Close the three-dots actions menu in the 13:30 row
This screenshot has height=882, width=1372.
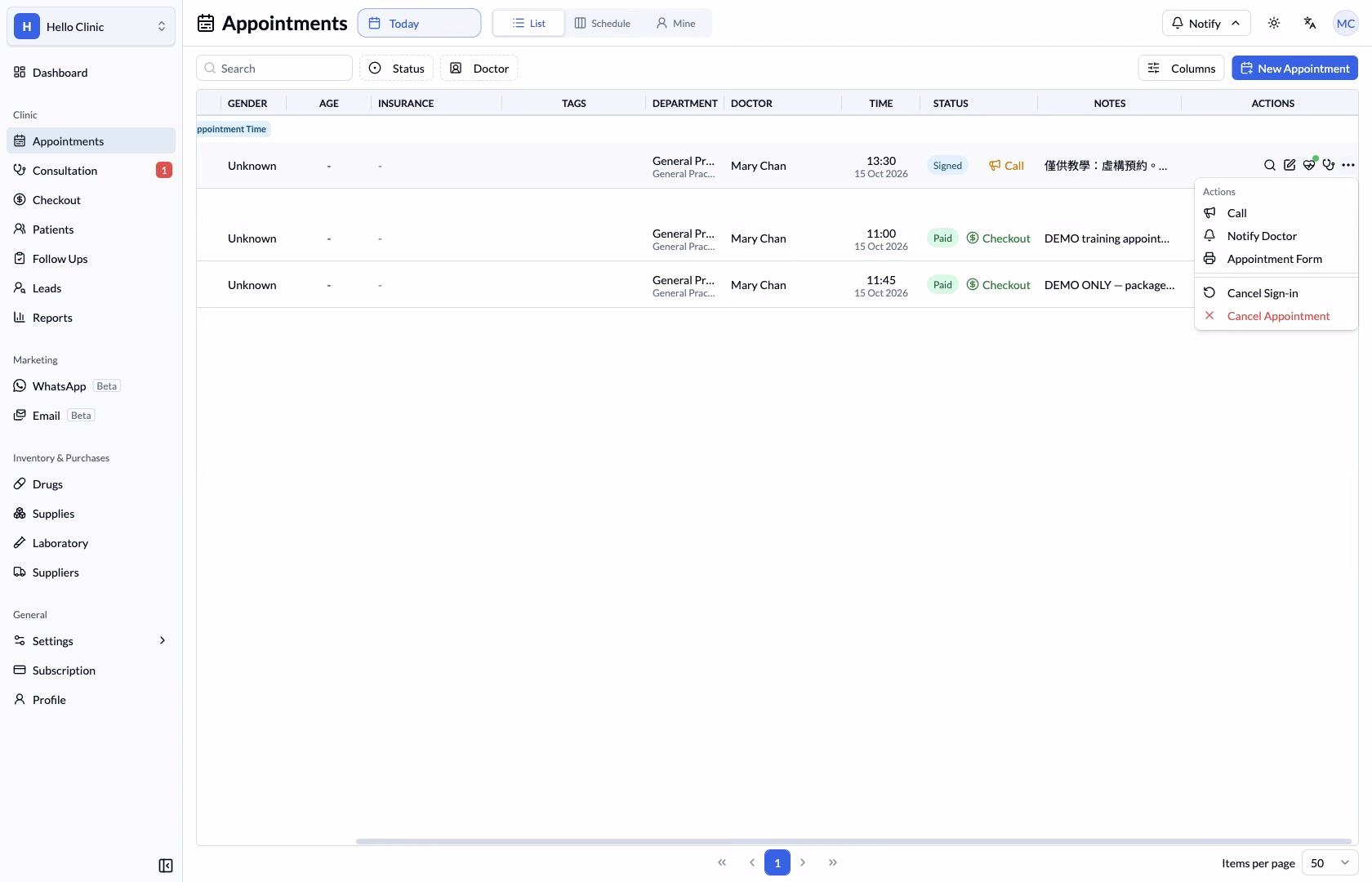click(1348, 165)
